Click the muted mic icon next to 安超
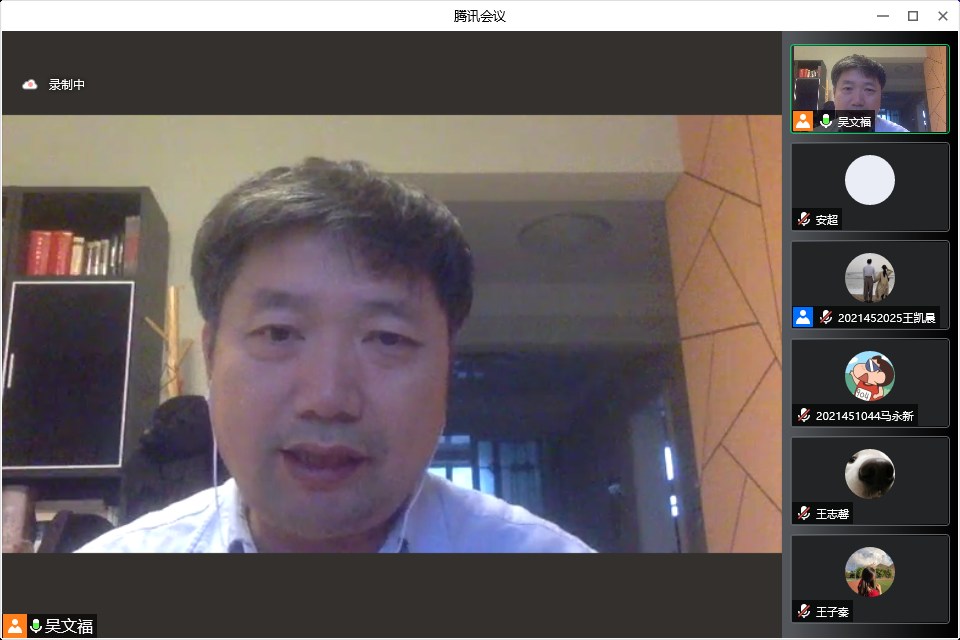 pos(804,219)
